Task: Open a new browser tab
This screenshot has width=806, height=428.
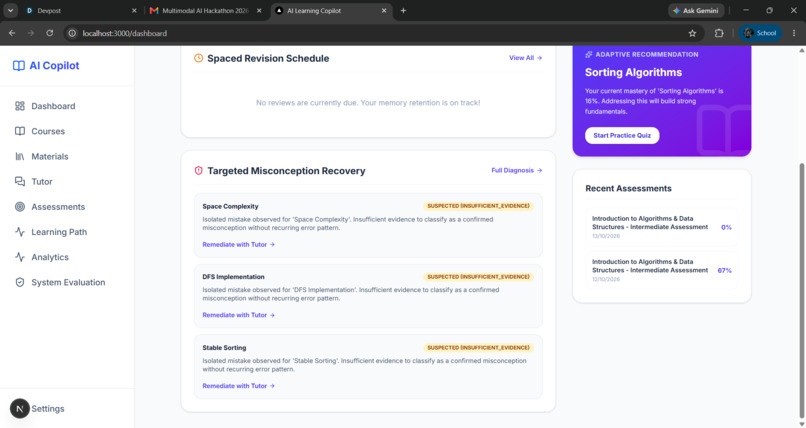Action: (404, 10)
